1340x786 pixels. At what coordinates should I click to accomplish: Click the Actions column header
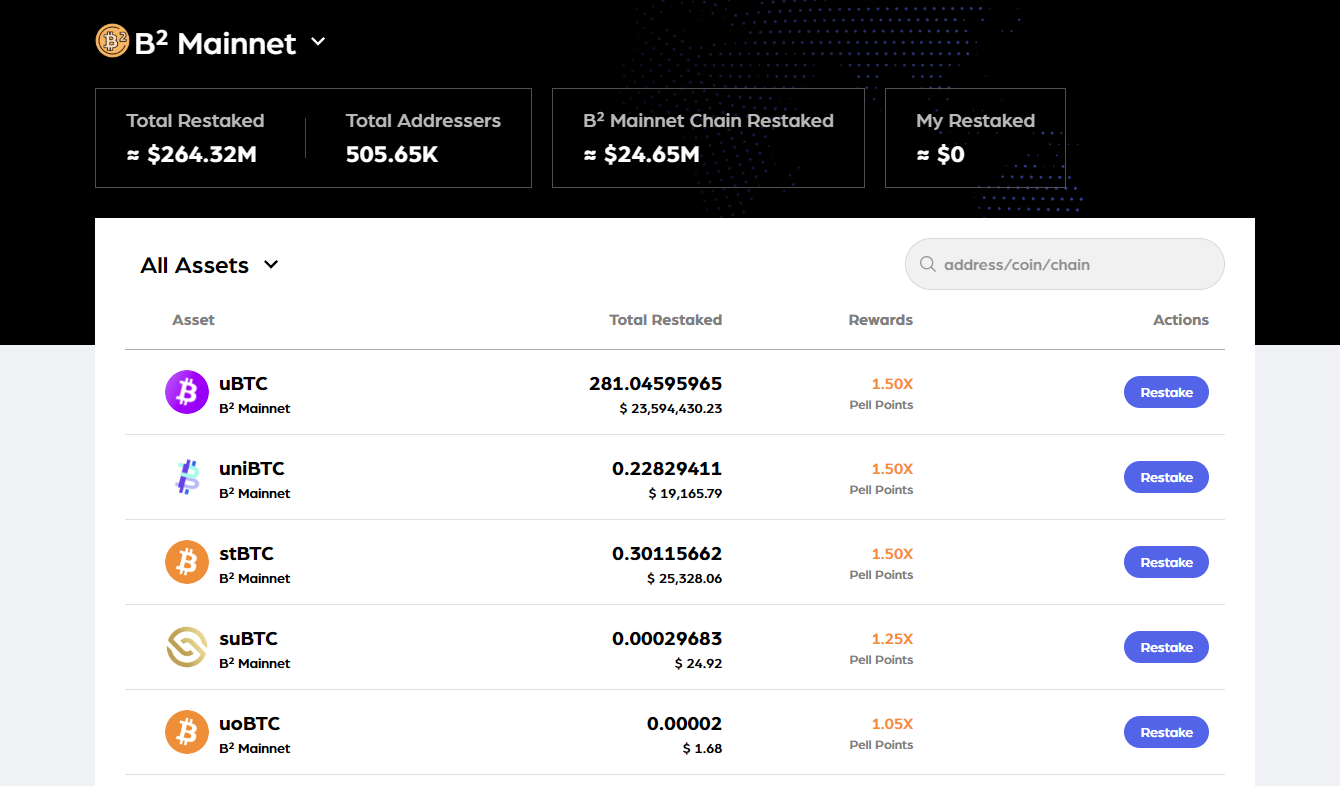(1181, 320)
